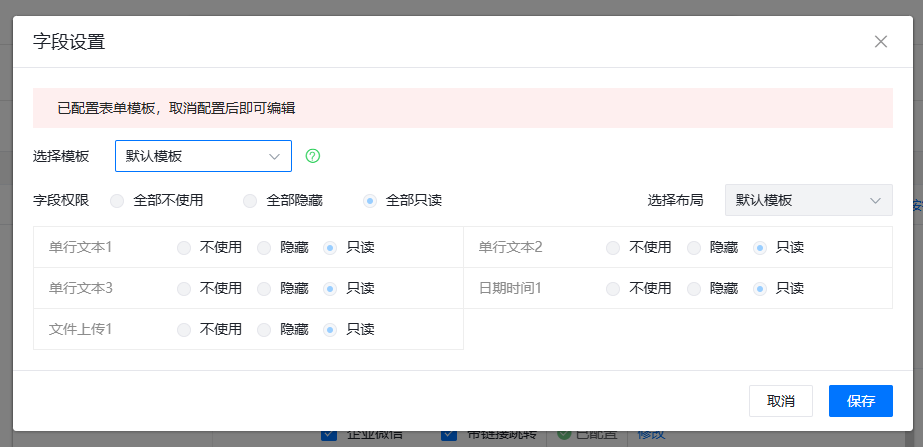The width and height of the screenshot is (923, 447).
Task: Set 单行文本3 to 不使用
Action: click(184, 288)
